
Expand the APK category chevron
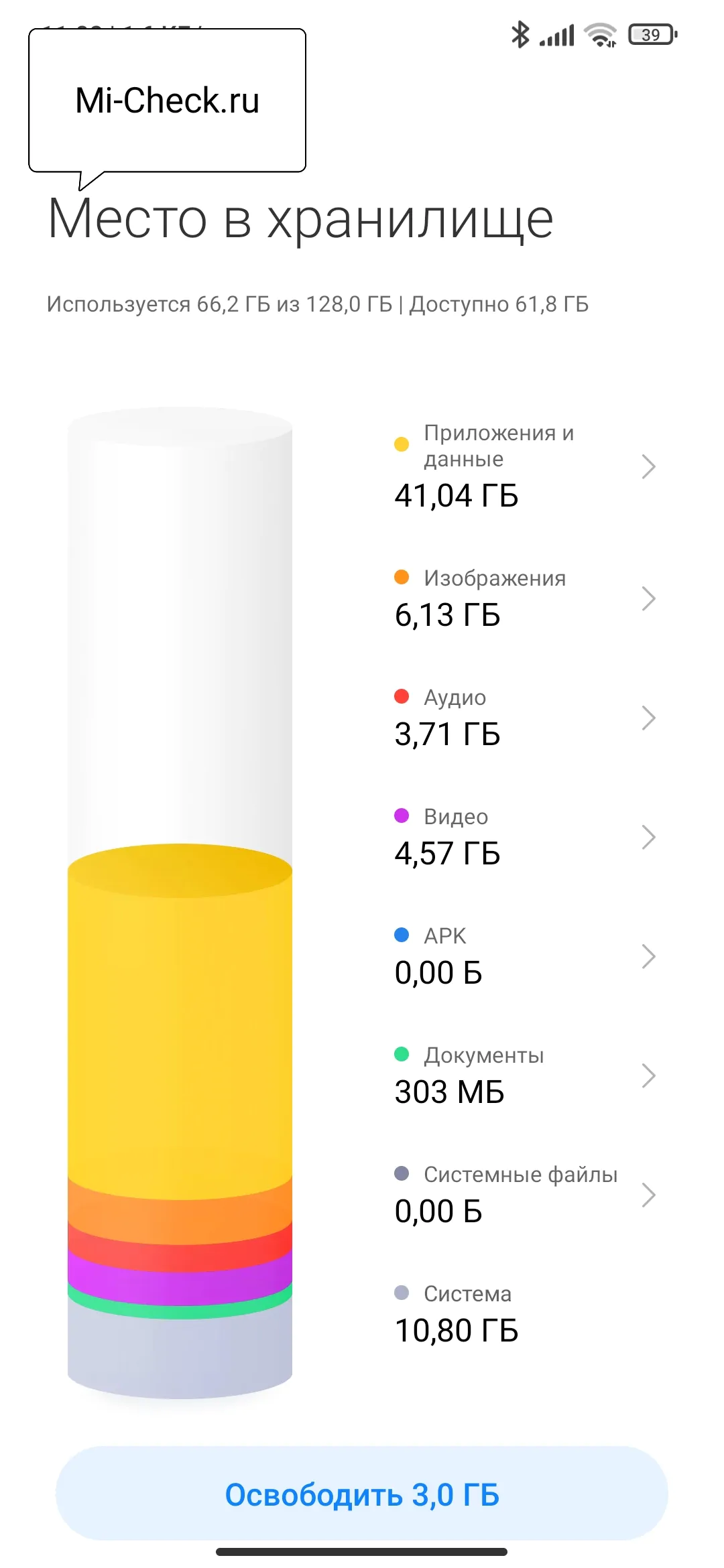[x=648, y=956]
